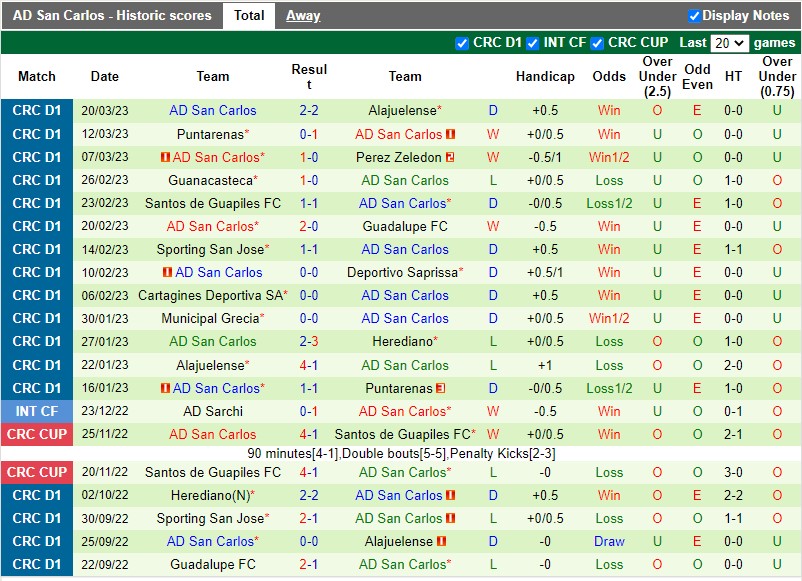Click the red card icon next to AD San Carlos on Heredano(N) row
The height and width of the screenshot is (581, 802).
click(451, 496)
